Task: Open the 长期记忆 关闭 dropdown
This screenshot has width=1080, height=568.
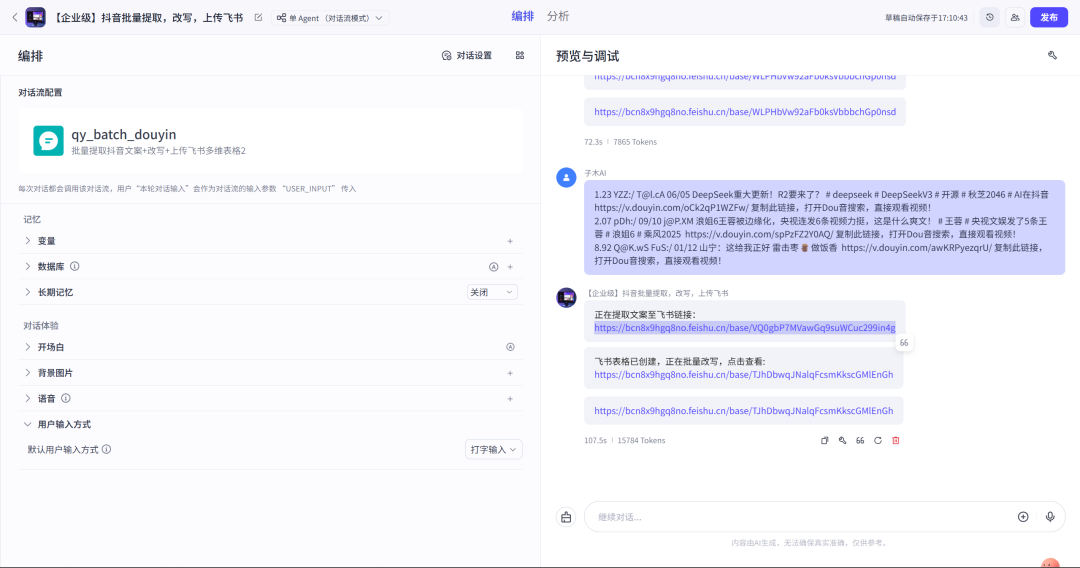Action: point(492,293)
